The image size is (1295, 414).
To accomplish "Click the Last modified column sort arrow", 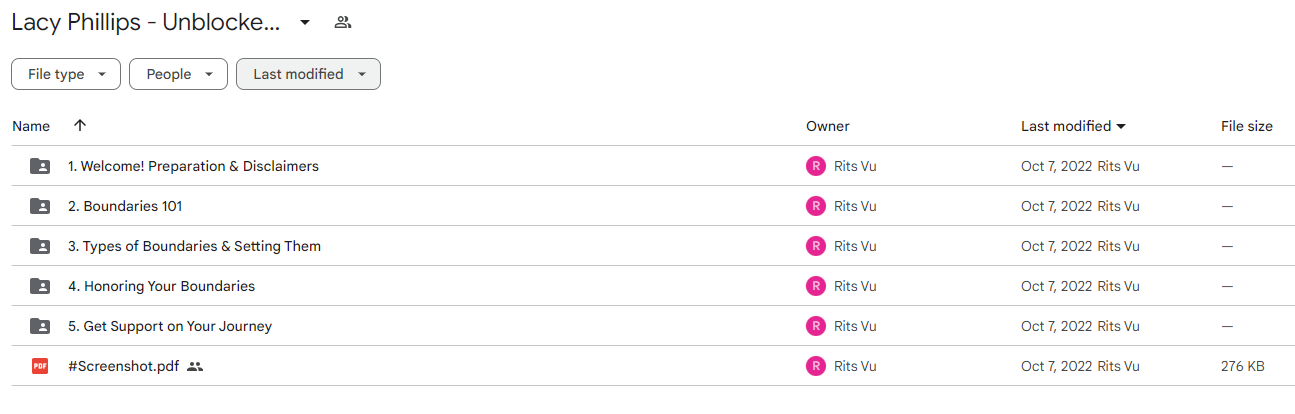I will click(1121, 126).
